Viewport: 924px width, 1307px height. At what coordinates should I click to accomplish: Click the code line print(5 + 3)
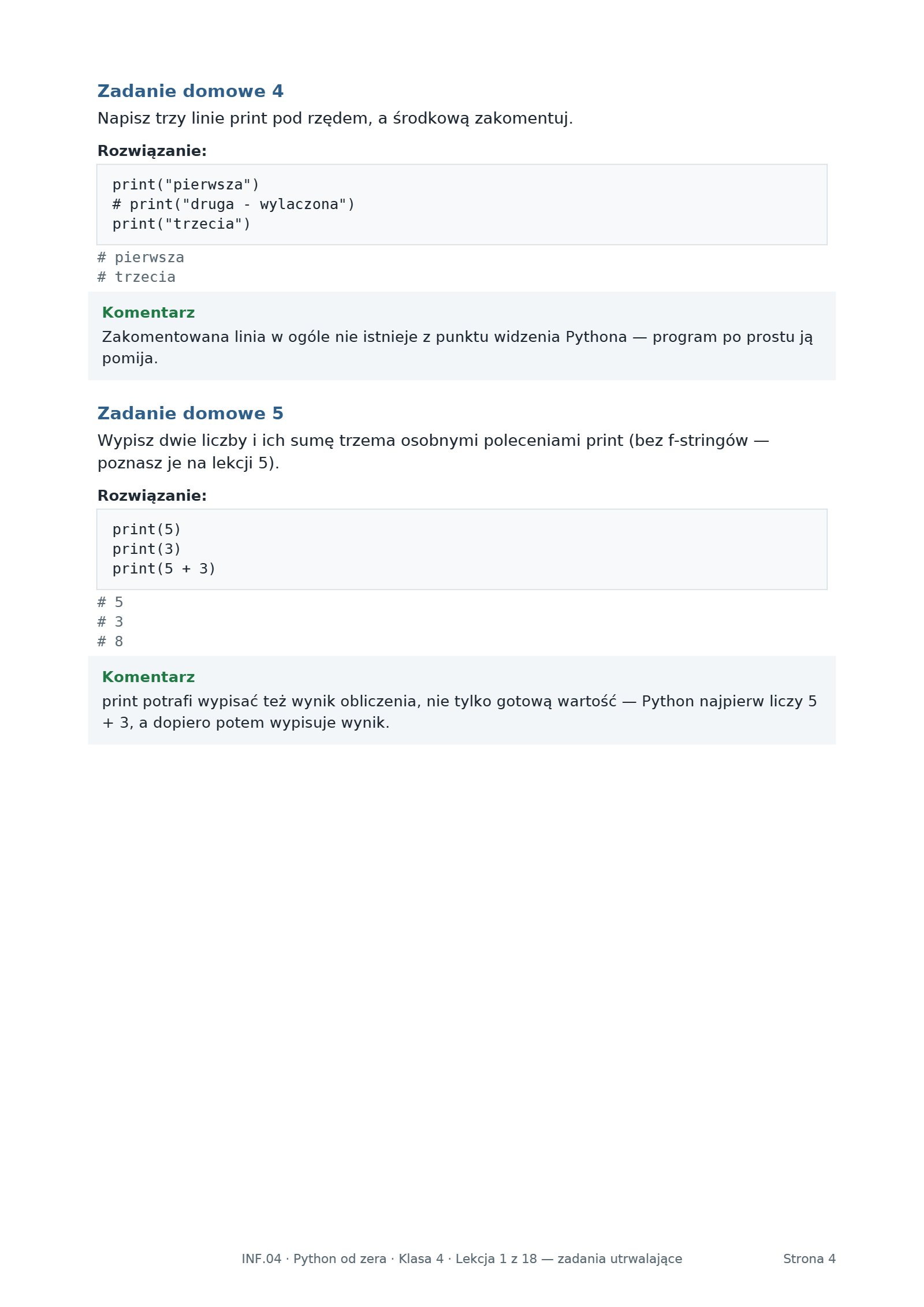coord(164,569)
